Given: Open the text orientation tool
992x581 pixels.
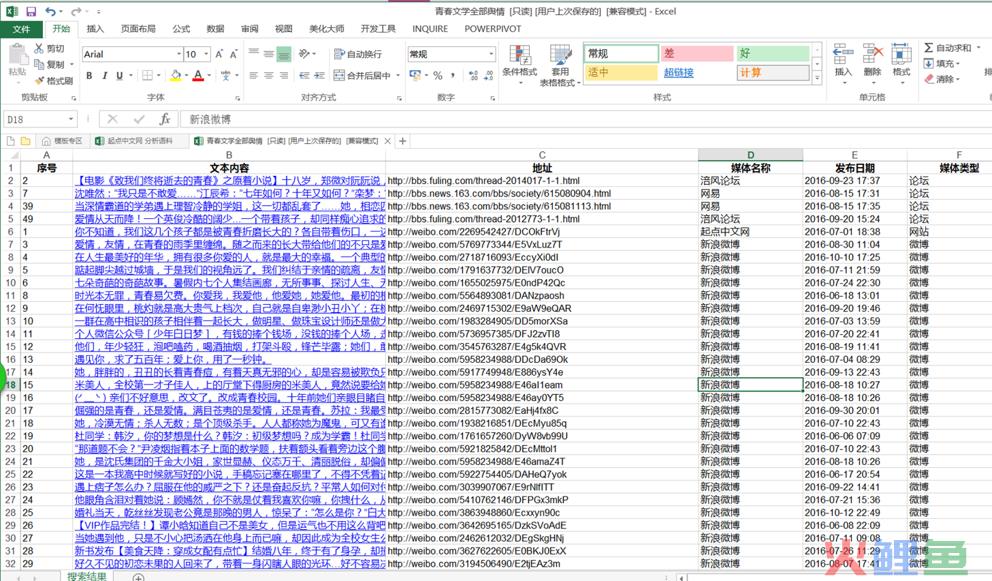Looking at the screenshot, I should (x=304, y=54).
